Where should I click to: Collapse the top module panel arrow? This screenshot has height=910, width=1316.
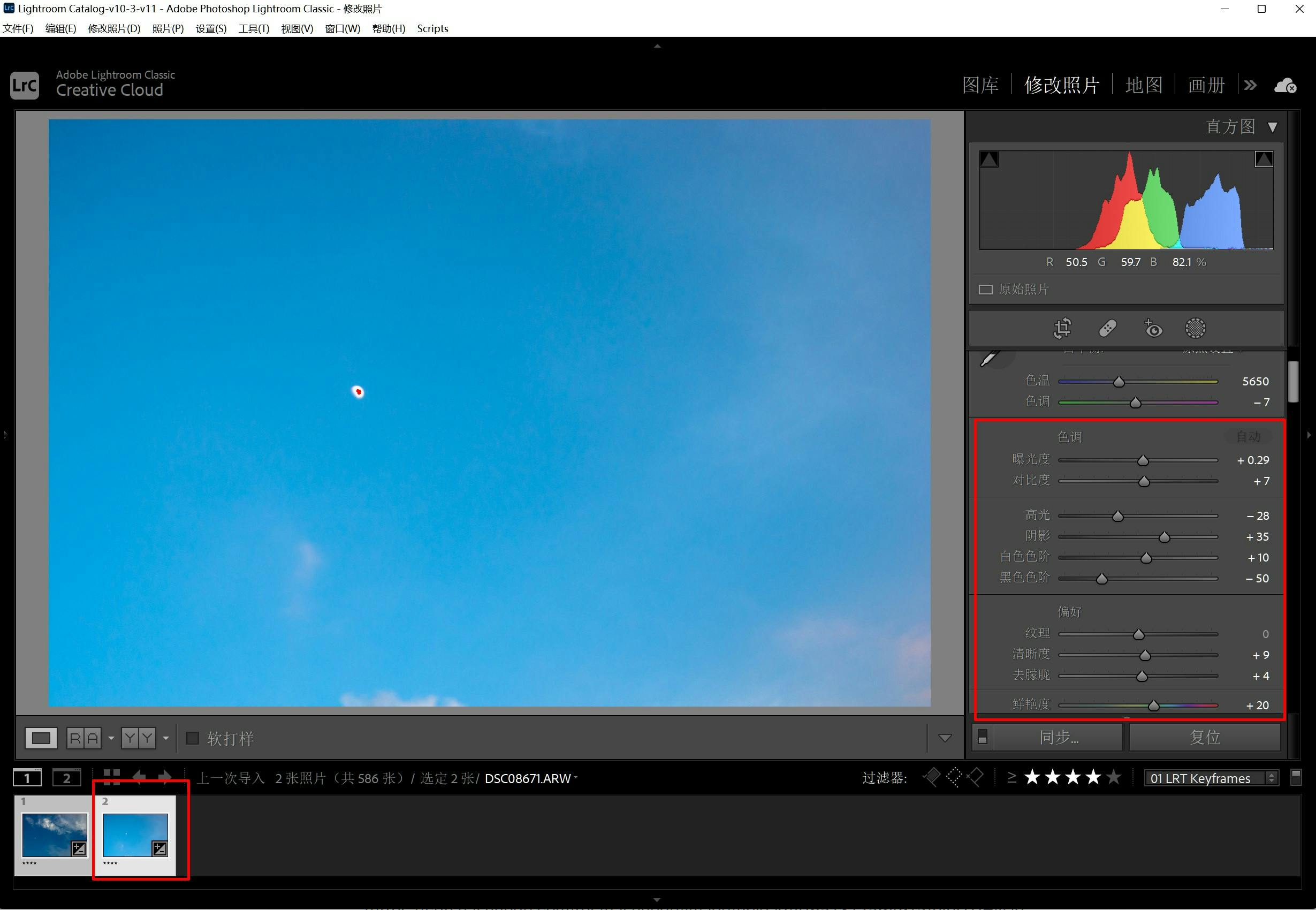pyautogui.click(x=657, y=46)
